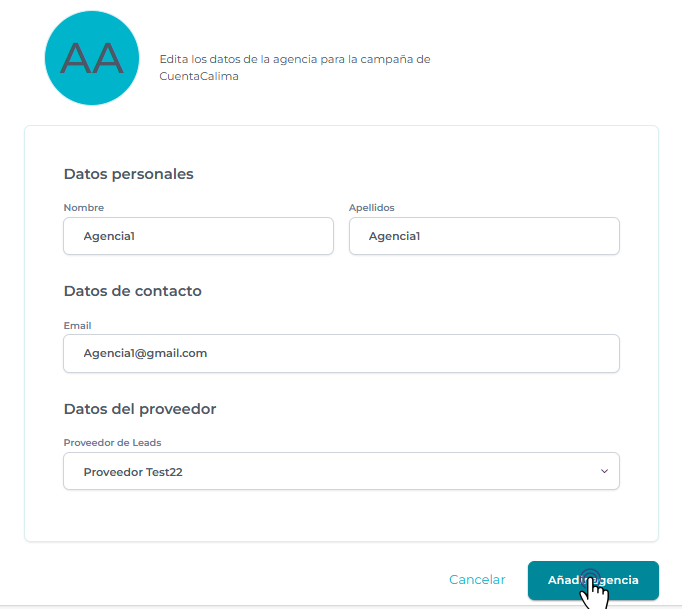Click empty card area below provider dropdown
The width and height of the screenshot is (682, 609).
[x=341, y=516]
